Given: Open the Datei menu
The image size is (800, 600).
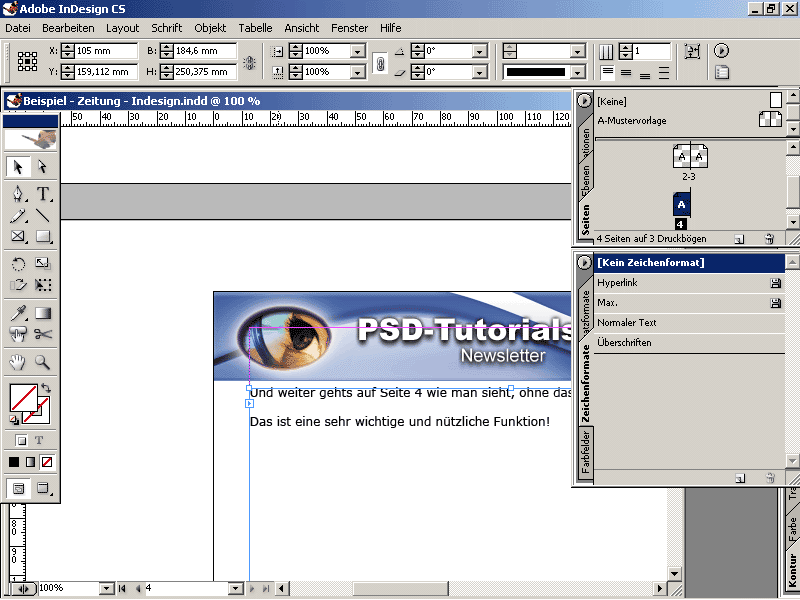Looking at the screenshot, I should coord(18,28).
